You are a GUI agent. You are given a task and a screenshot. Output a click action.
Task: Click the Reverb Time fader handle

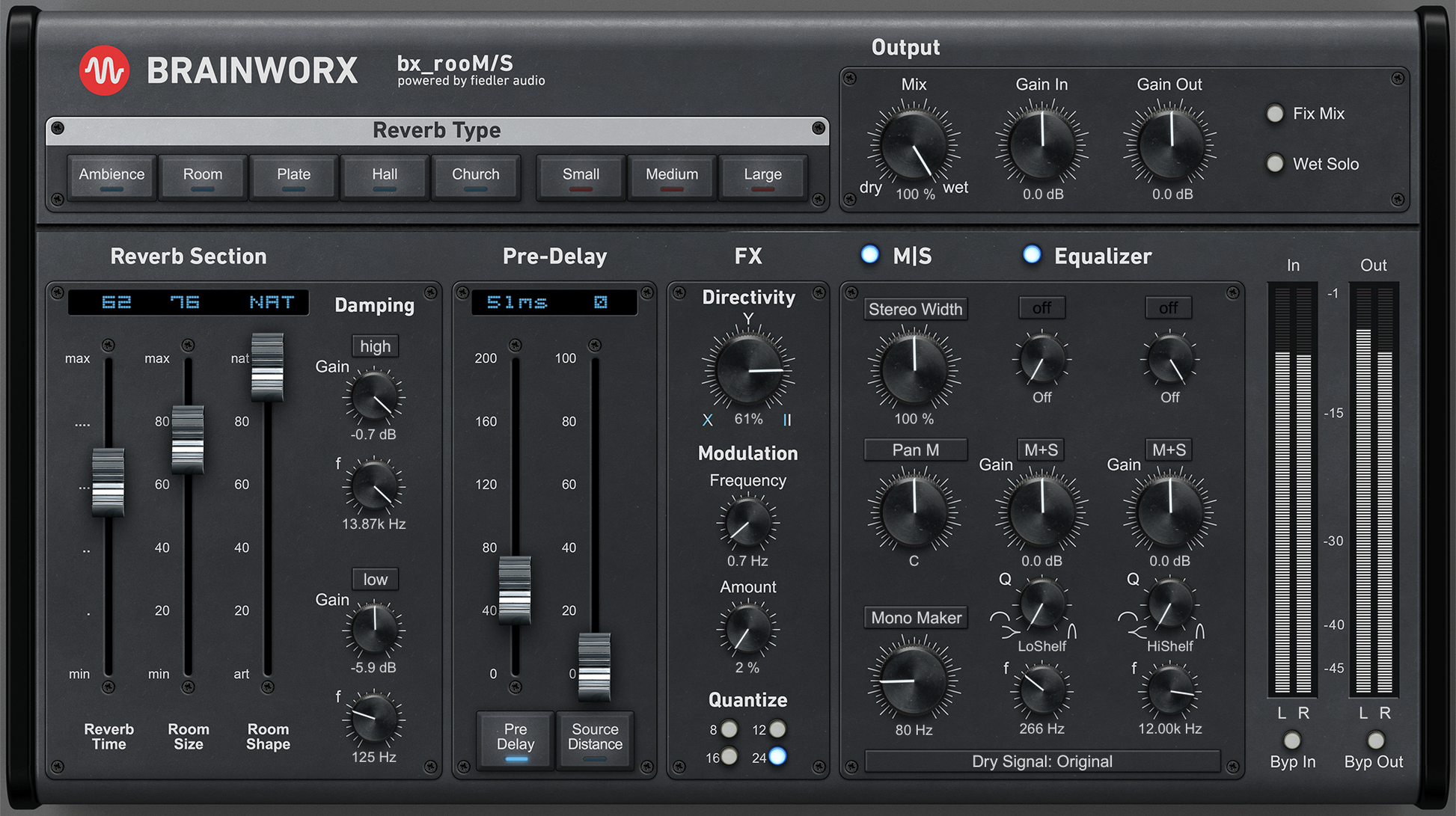tap(108, 482)
